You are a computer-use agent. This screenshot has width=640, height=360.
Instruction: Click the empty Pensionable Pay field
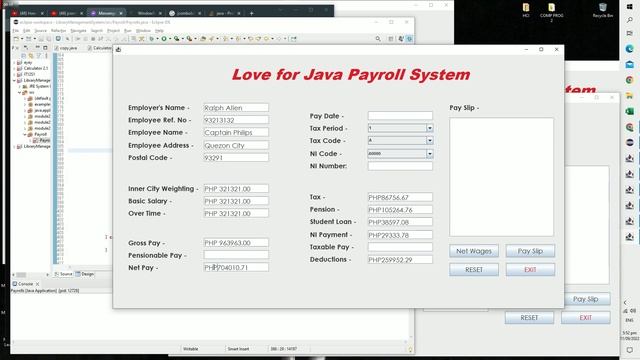pos(236,255)
